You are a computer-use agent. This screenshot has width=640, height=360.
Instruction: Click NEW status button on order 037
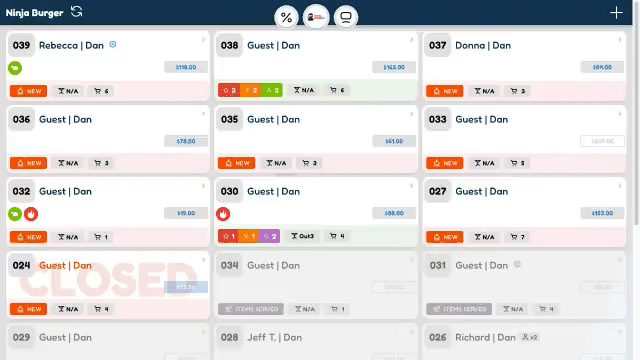(445, 91)
